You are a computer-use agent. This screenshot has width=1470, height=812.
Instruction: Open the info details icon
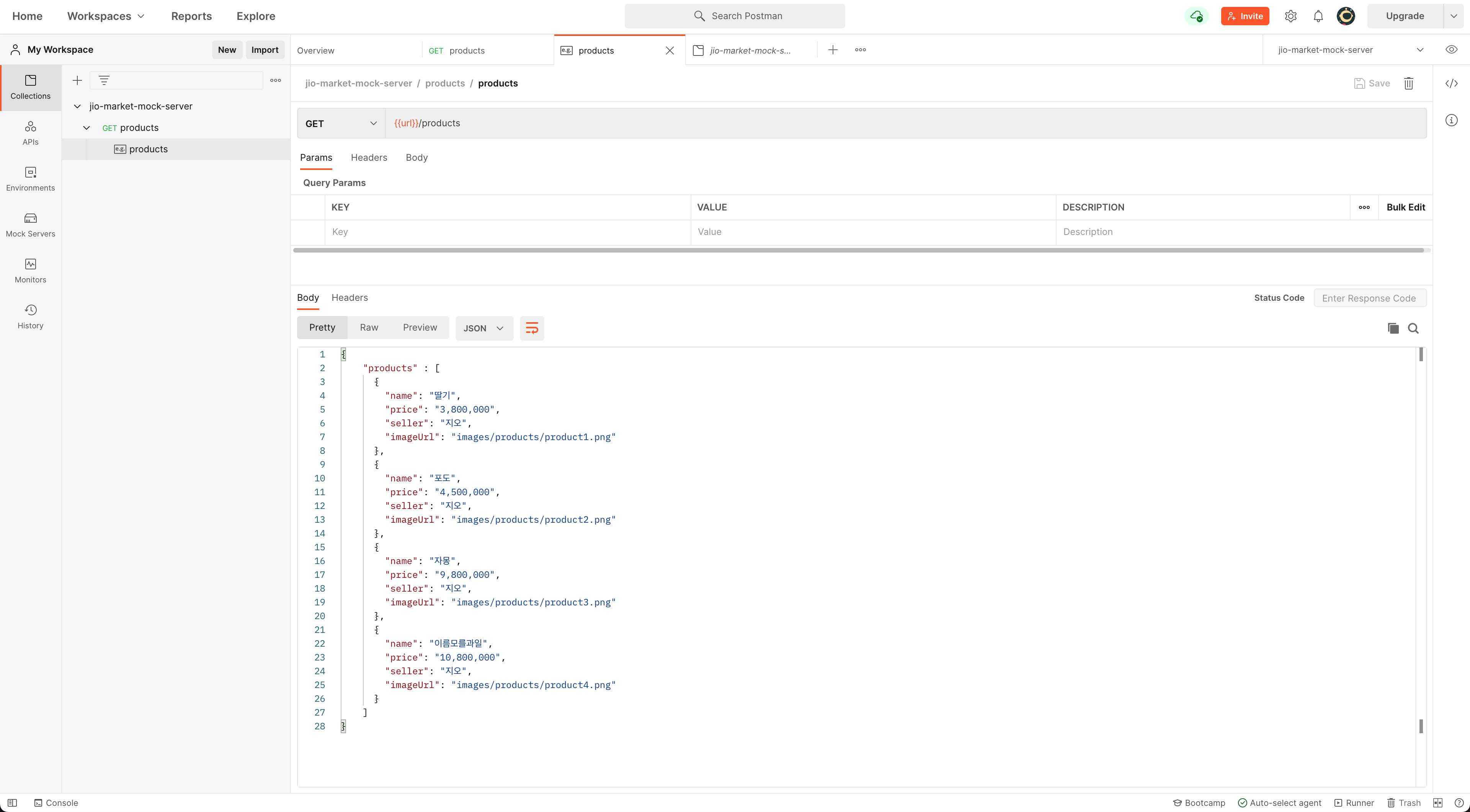pyautogui.click(x=1451, y=120)
